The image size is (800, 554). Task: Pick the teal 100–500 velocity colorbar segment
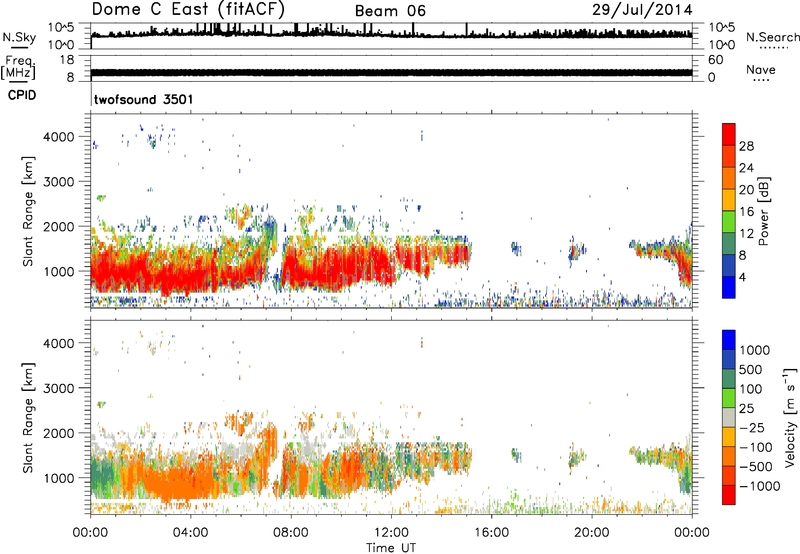point(729,380)
